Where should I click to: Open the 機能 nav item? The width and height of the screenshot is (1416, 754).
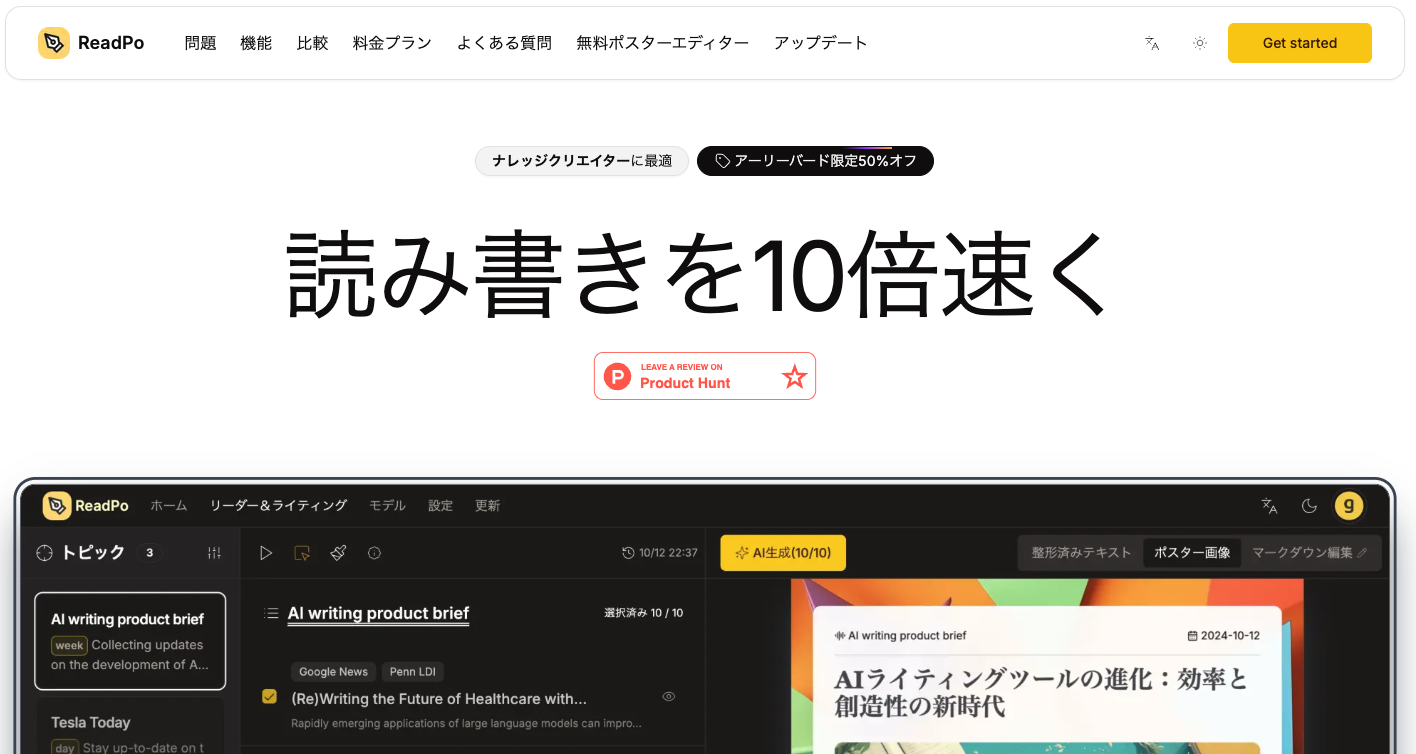click(x=256, y=43)
